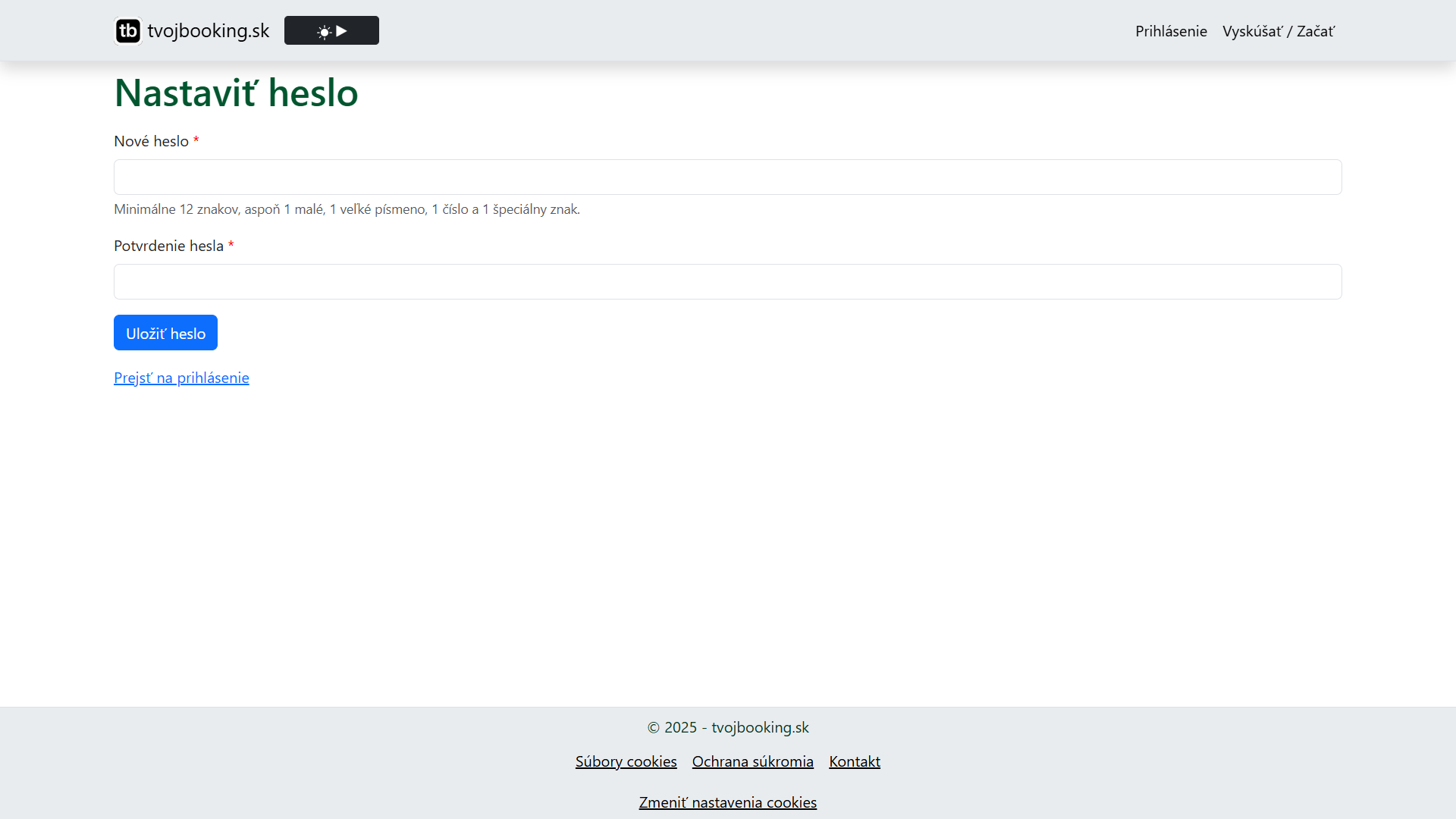Click the password requirements hint text

(347, 209)
